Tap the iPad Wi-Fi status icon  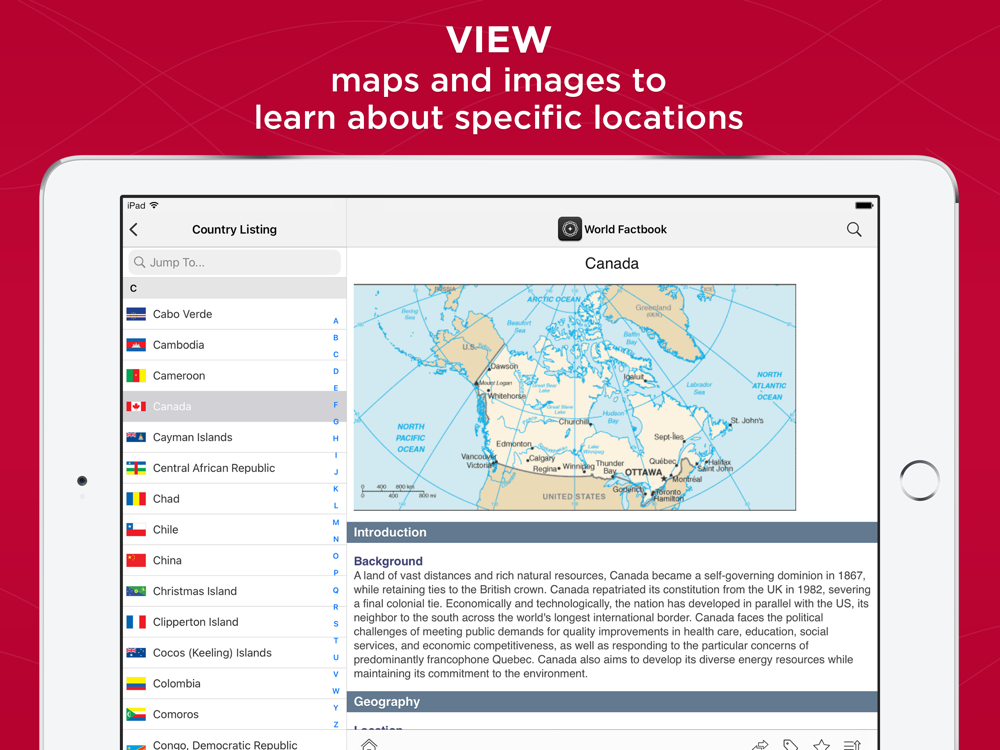tap(154, 205)
